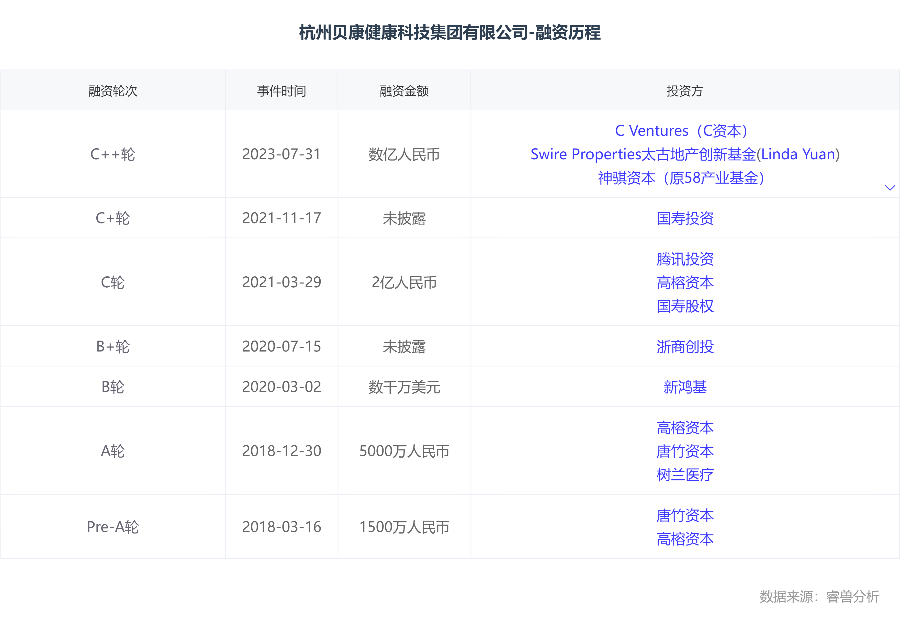Click the date 2020-07-15
This screenshot has width=900, height=634.
coord(281,347)
